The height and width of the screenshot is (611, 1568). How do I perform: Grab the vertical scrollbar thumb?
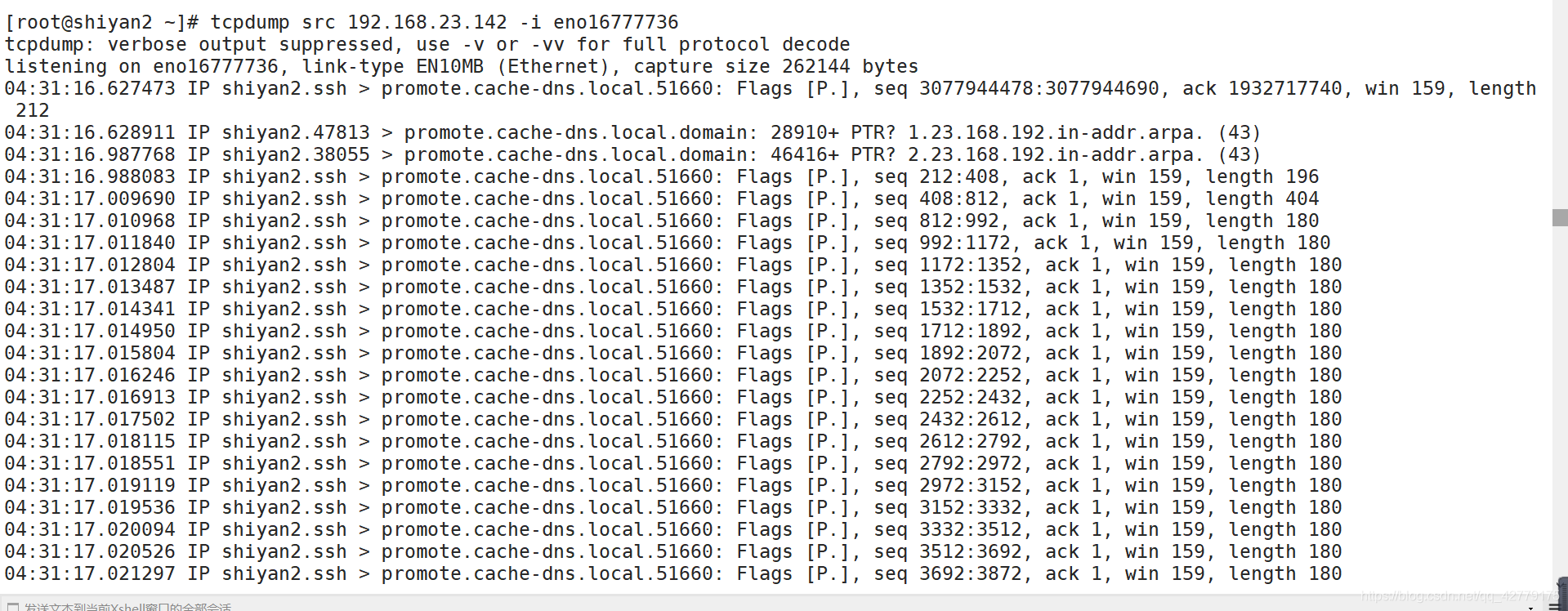(x=1560, y=217)
